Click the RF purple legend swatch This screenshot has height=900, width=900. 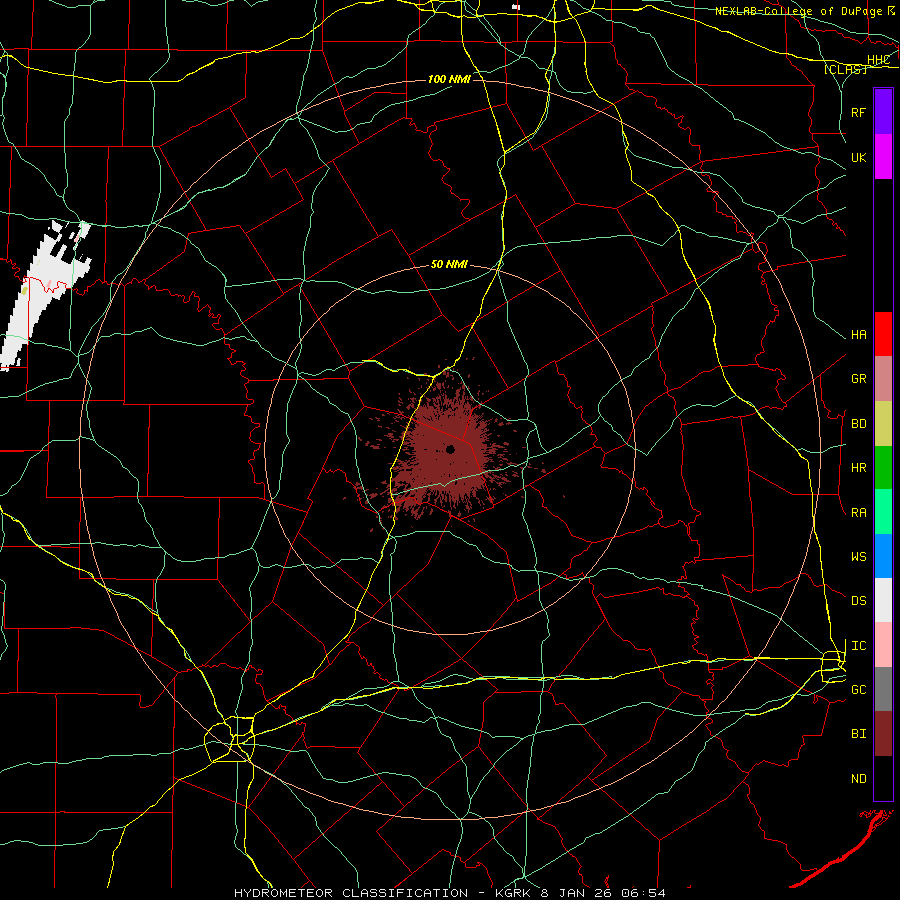coord(883,112)
